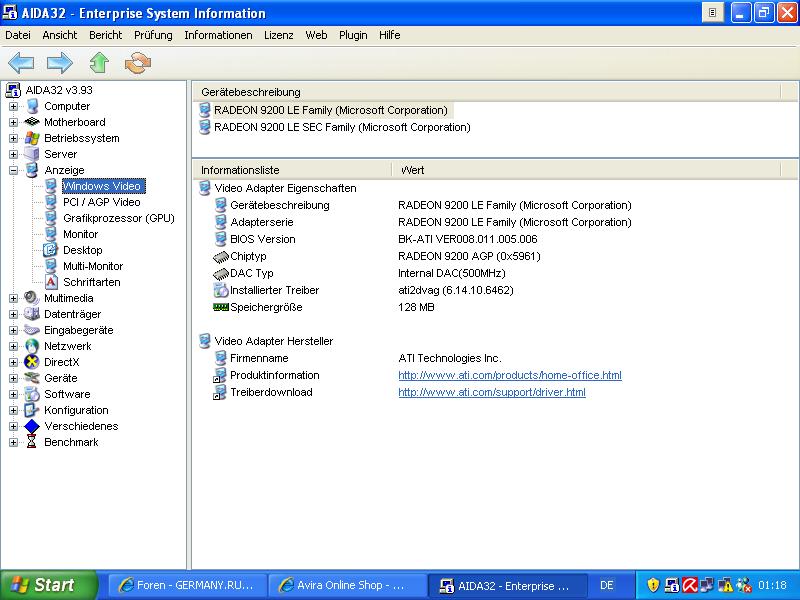Image resolution: width=800 pixels, height=600 pixels.
Task: Expand the Multimedia tree node
Action: click(x=14, y=298)
